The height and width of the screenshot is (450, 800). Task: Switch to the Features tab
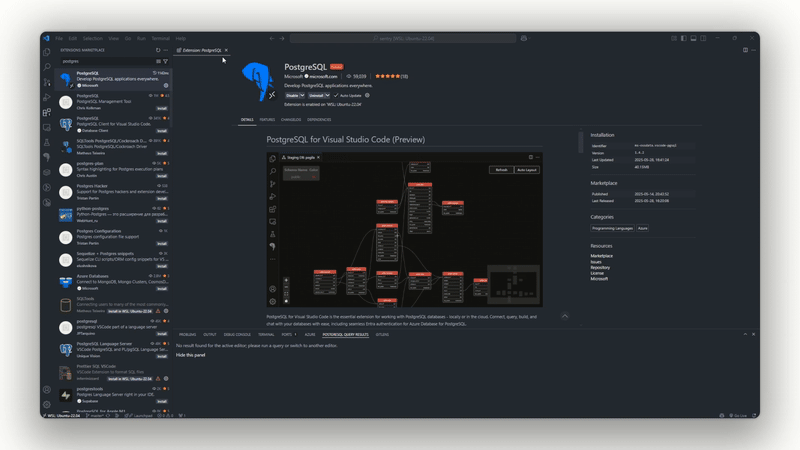coord(267,120)
